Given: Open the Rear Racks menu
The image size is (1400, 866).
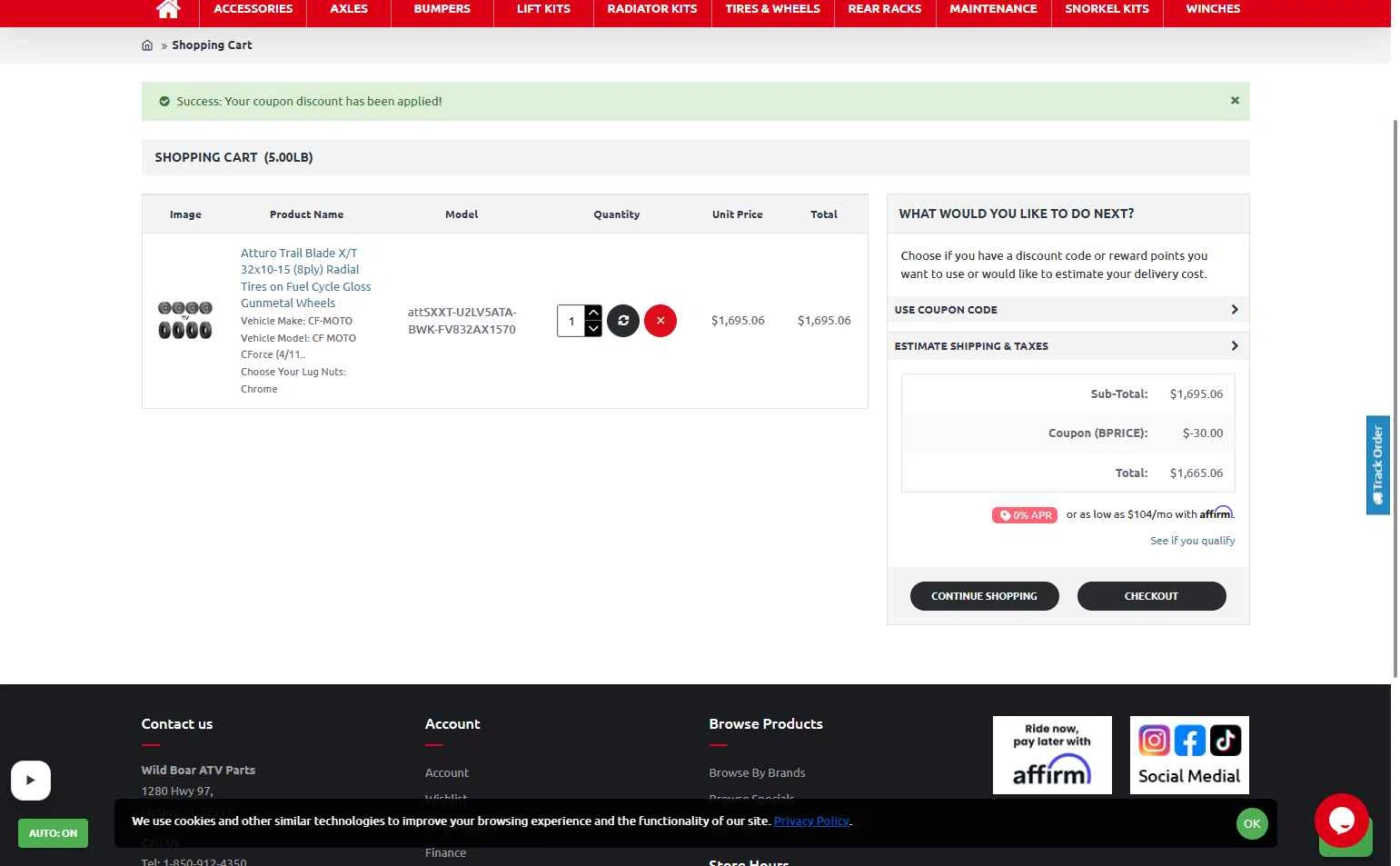Looking at the screenshot, I should click(x=885, y=9).
